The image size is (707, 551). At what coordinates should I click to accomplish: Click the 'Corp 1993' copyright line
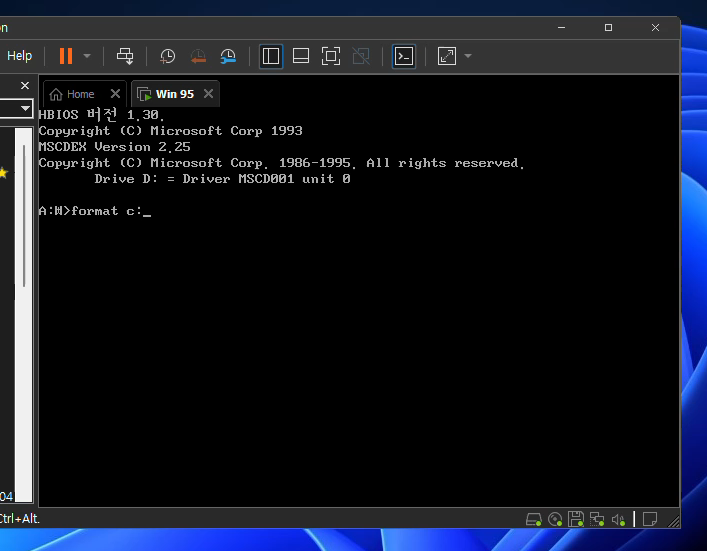click(170, 131)
